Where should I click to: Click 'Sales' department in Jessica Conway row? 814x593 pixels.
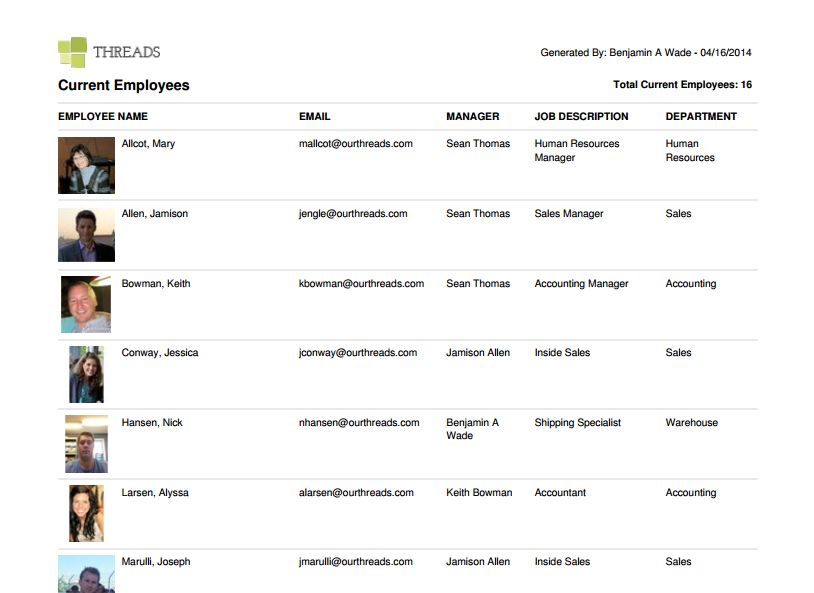point(679,353)
